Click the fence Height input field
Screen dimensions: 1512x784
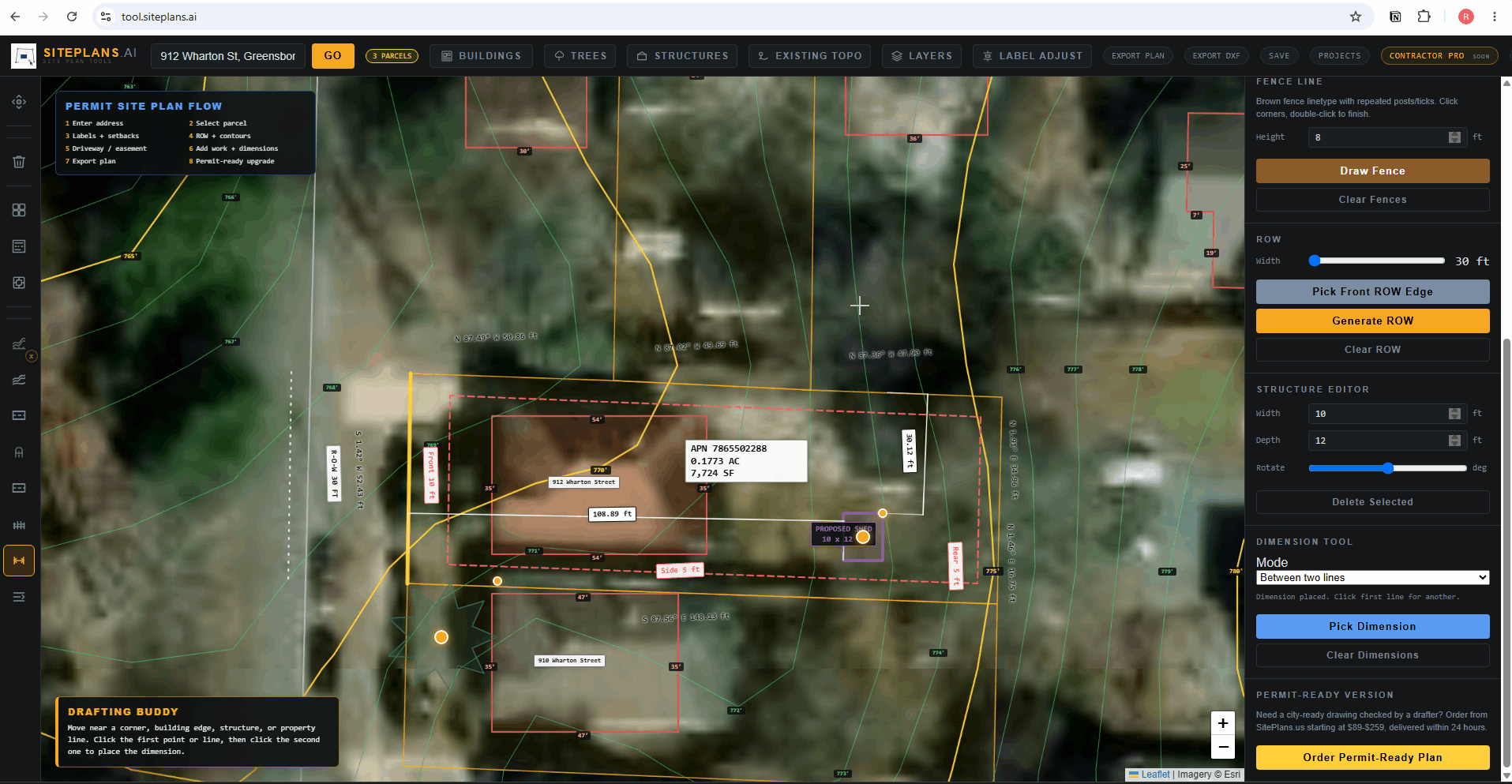click(x=1387, y=137)
